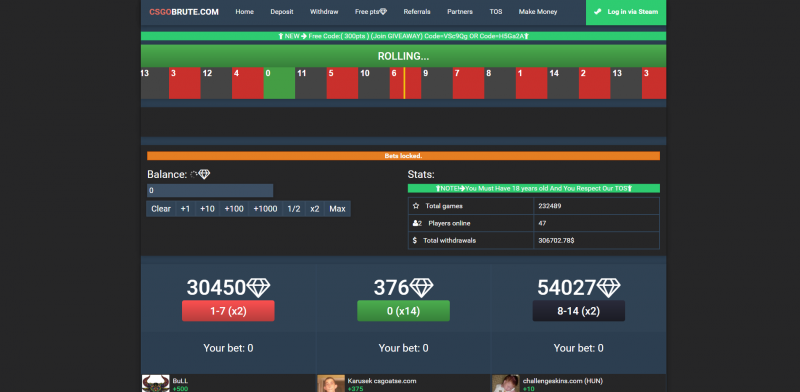Open the Referrals page
Viewport: 800px width, 392px height.
417,12
